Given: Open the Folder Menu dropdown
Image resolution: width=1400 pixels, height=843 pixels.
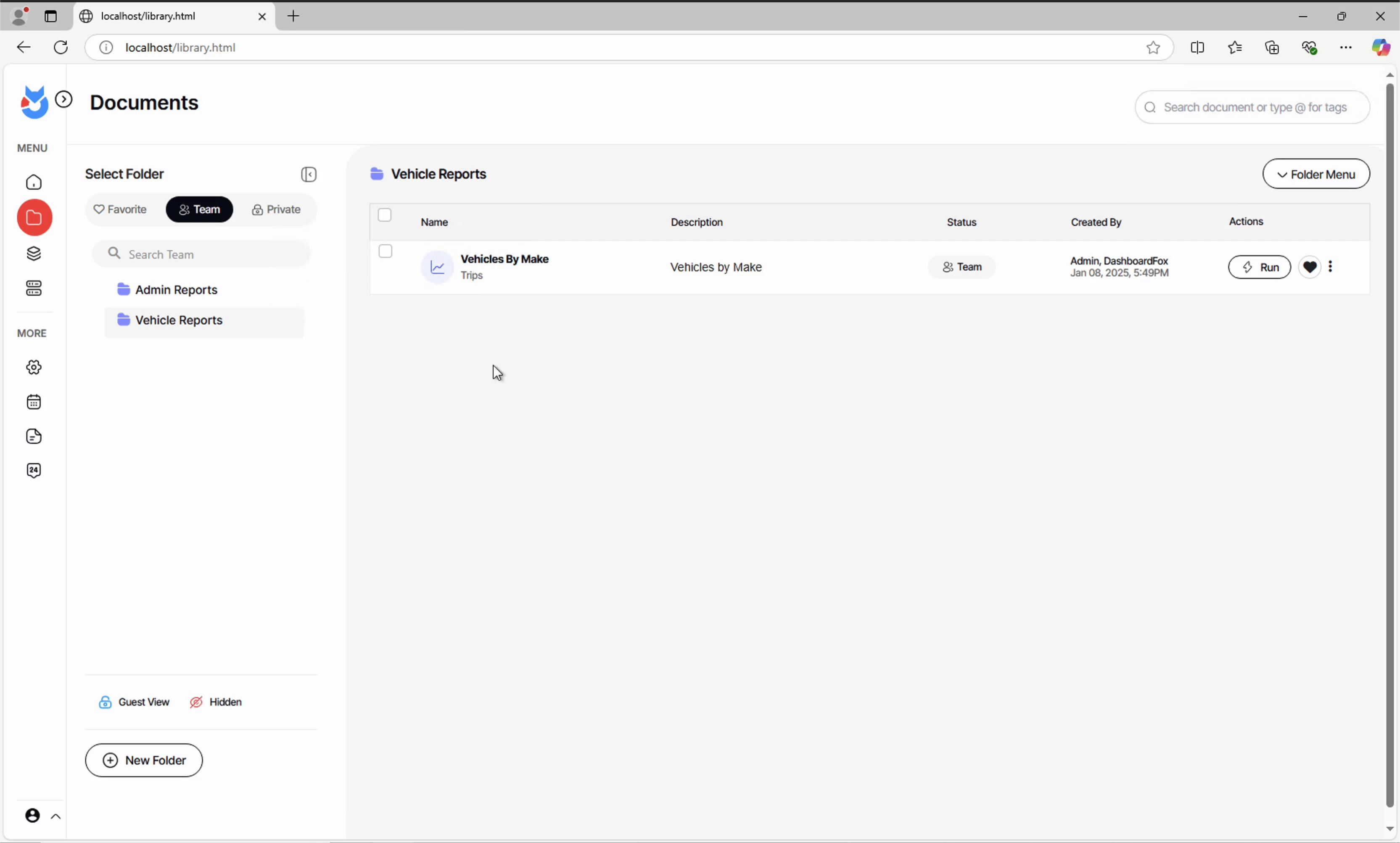Looking at the screenshot, I should (1315, 175).
